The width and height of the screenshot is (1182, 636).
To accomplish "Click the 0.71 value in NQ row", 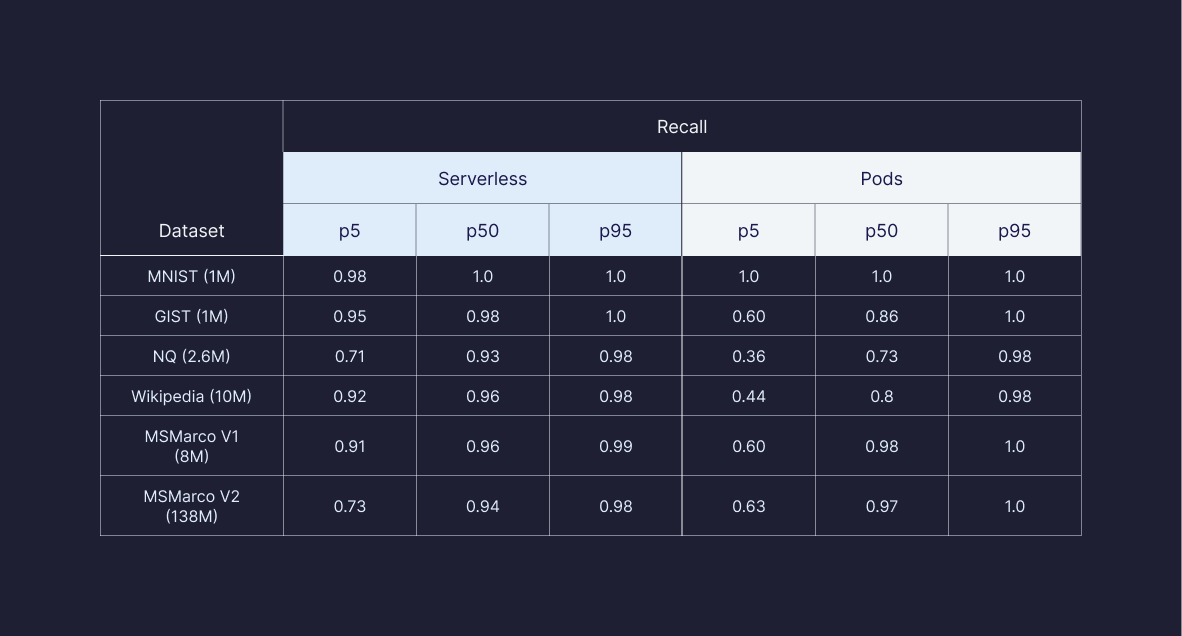I will click(x=349, y=356).
